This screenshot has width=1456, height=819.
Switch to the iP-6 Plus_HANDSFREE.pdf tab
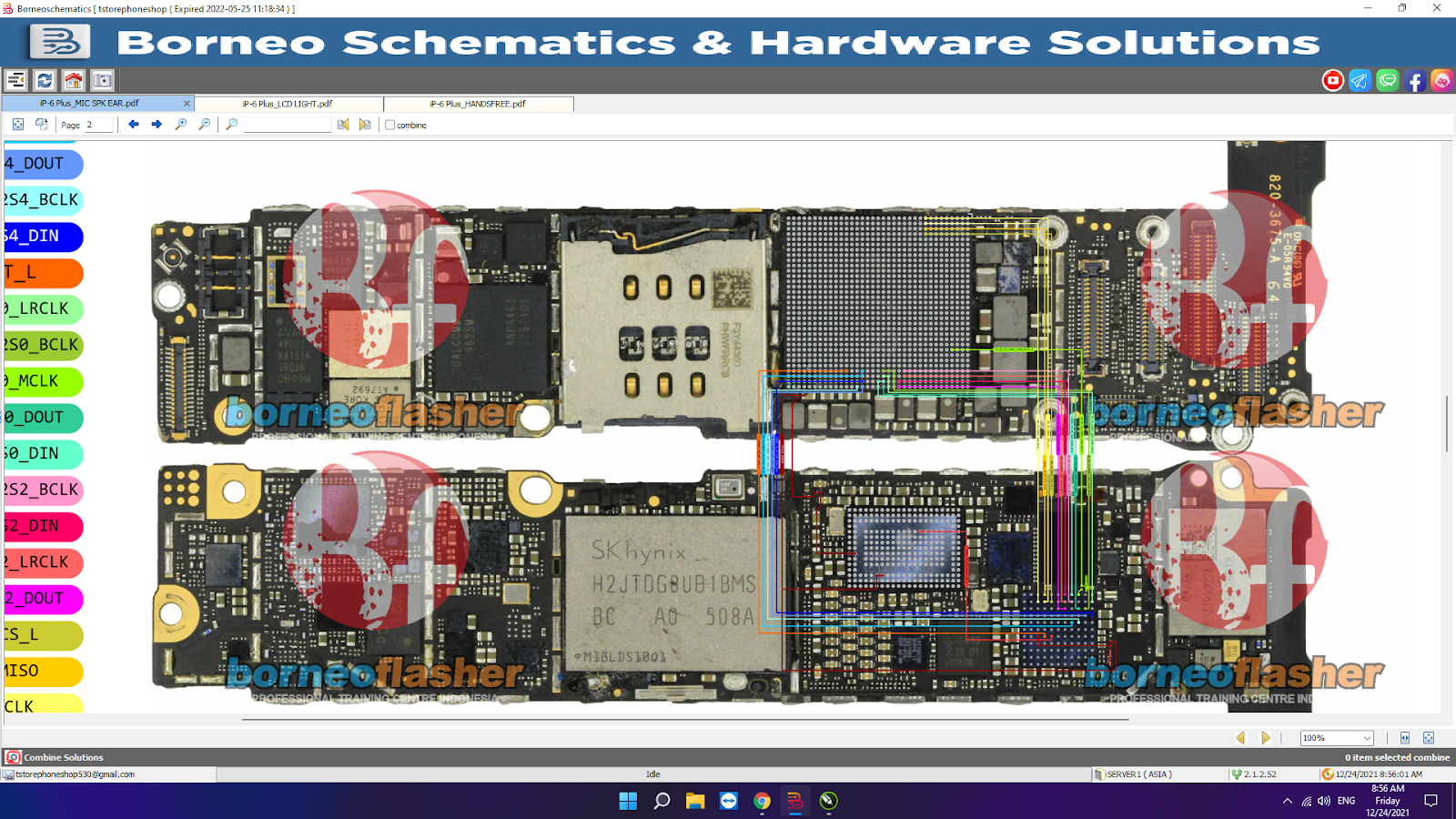point(479,104)
